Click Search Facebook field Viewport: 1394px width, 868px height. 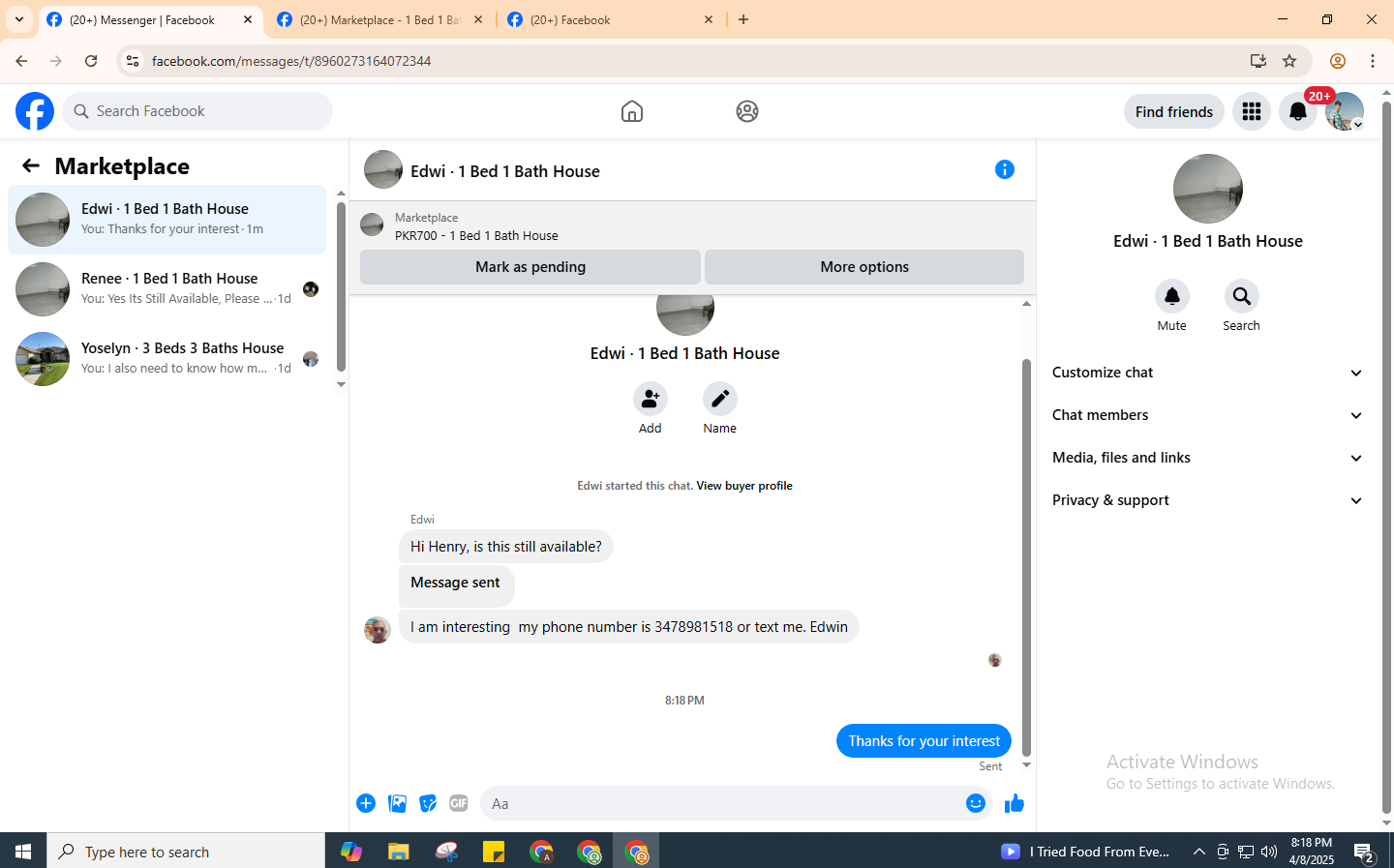[197, 111]
